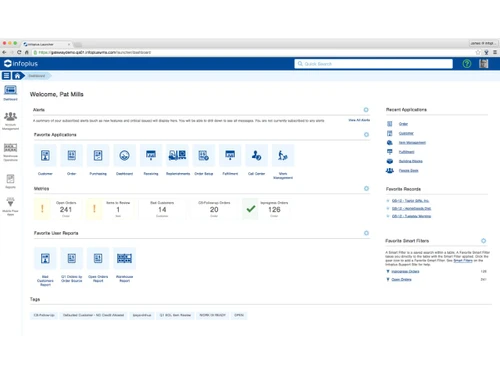
Task: Open the Bad Customers 14 metric
Action: (x=162, y=209)
